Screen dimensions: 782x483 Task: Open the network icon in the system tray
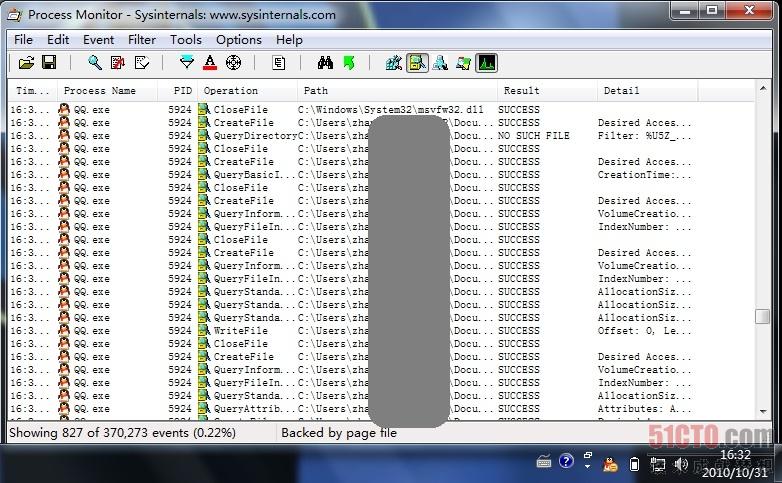click(658, 465)
